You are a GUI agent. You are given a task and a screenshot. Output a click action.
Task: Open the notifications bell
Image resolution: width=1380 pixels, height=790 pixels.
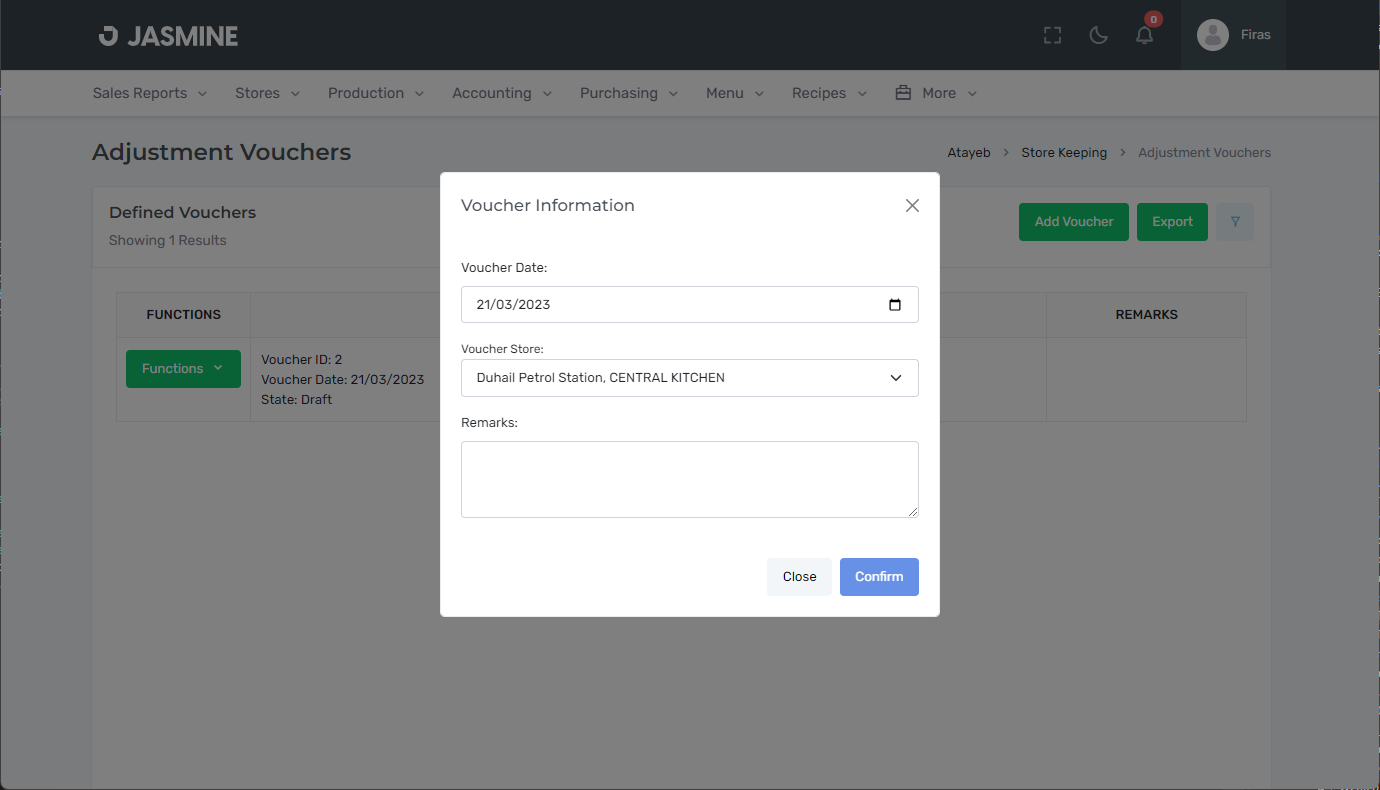1145,35
